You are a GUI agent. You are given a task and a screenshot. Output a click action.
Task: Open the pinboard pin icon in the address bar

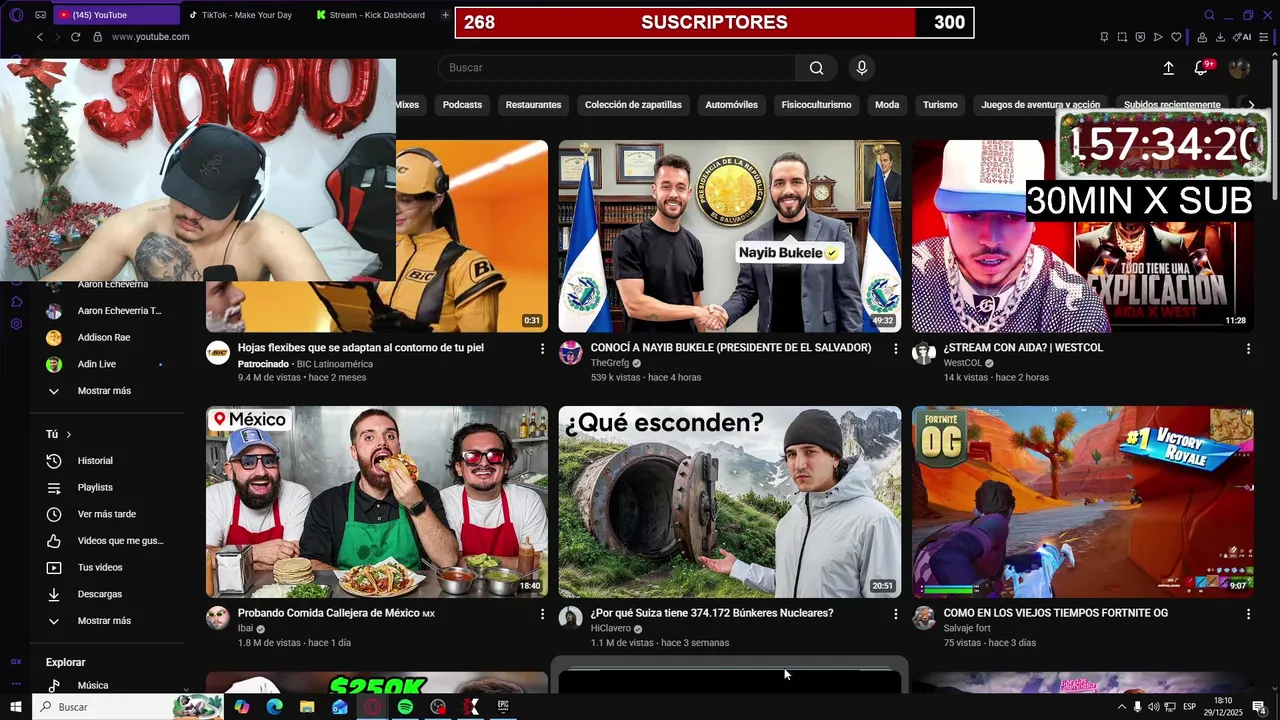click(x=1104, y=37)
